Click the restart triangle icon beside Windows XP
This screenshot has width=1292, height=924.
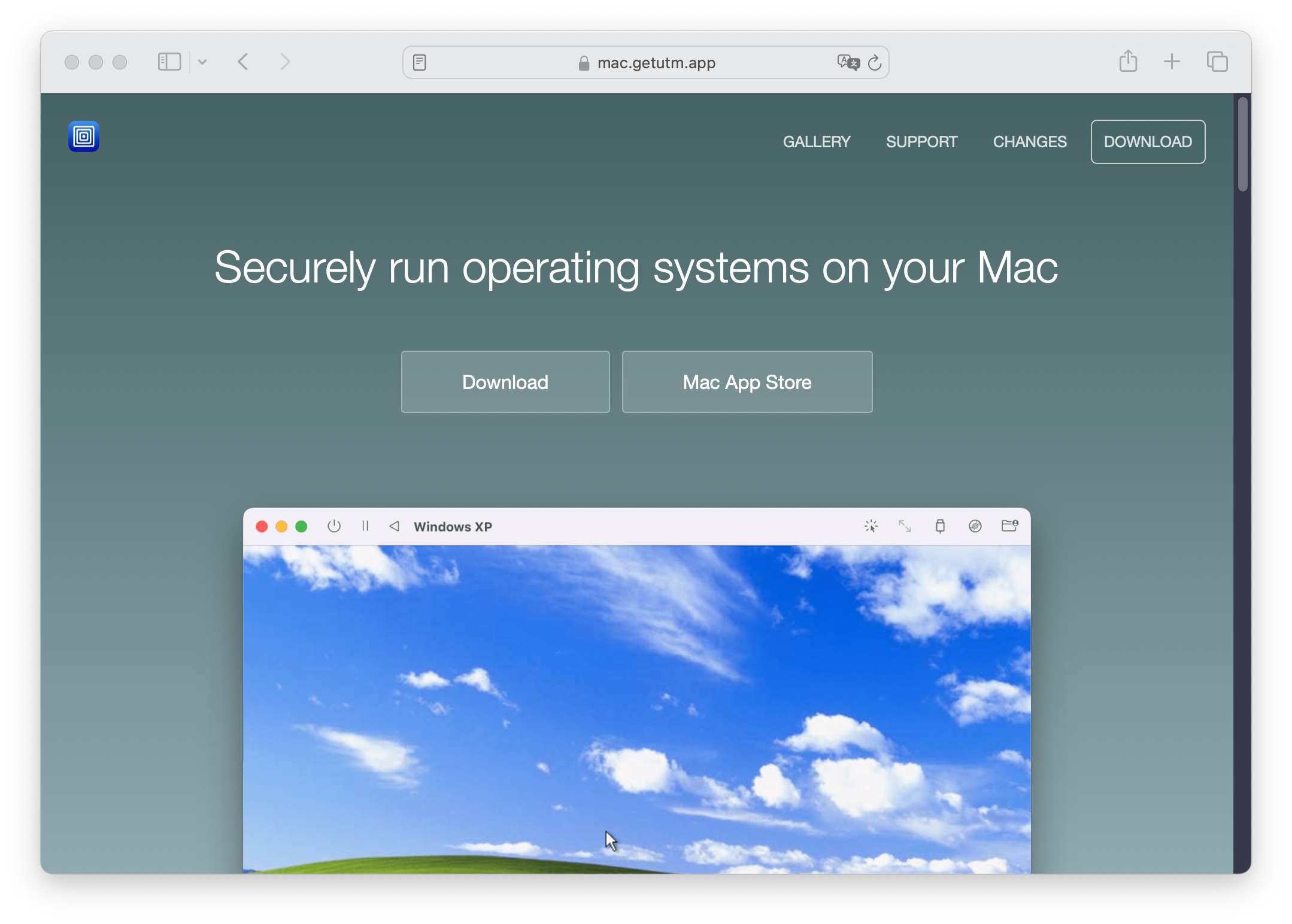click(394, 526)
